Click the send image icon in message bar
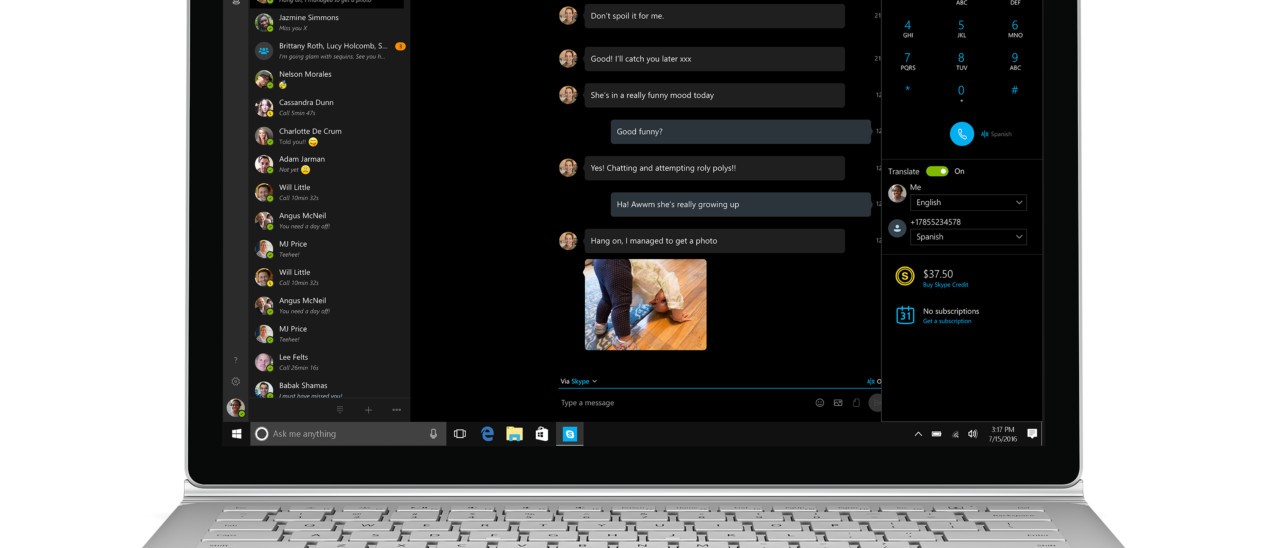 (838, 403)
